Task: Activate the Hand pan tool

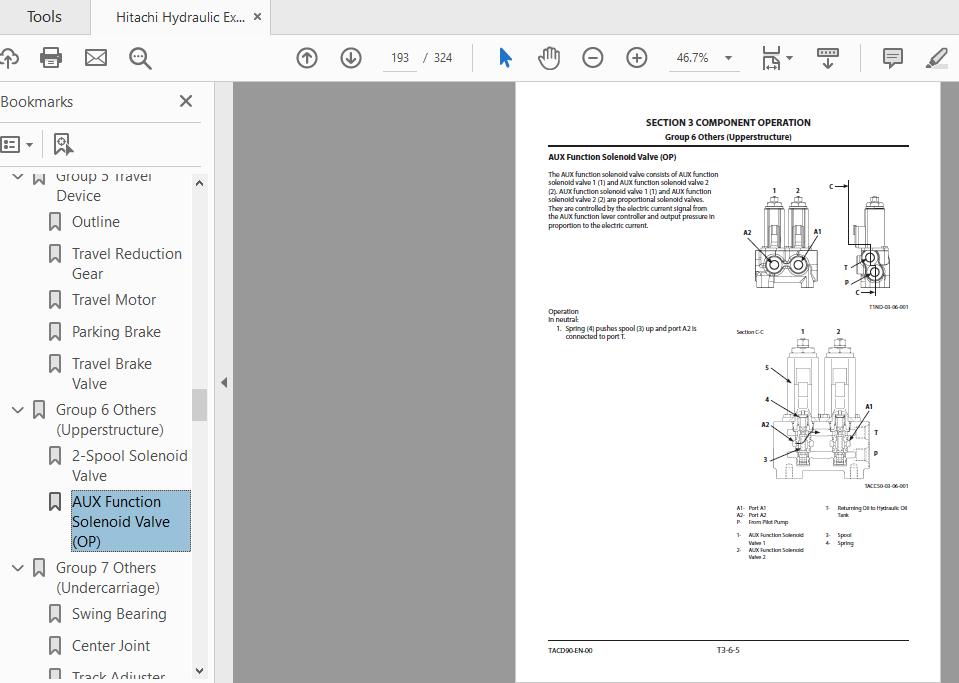Action: [549, 58]
